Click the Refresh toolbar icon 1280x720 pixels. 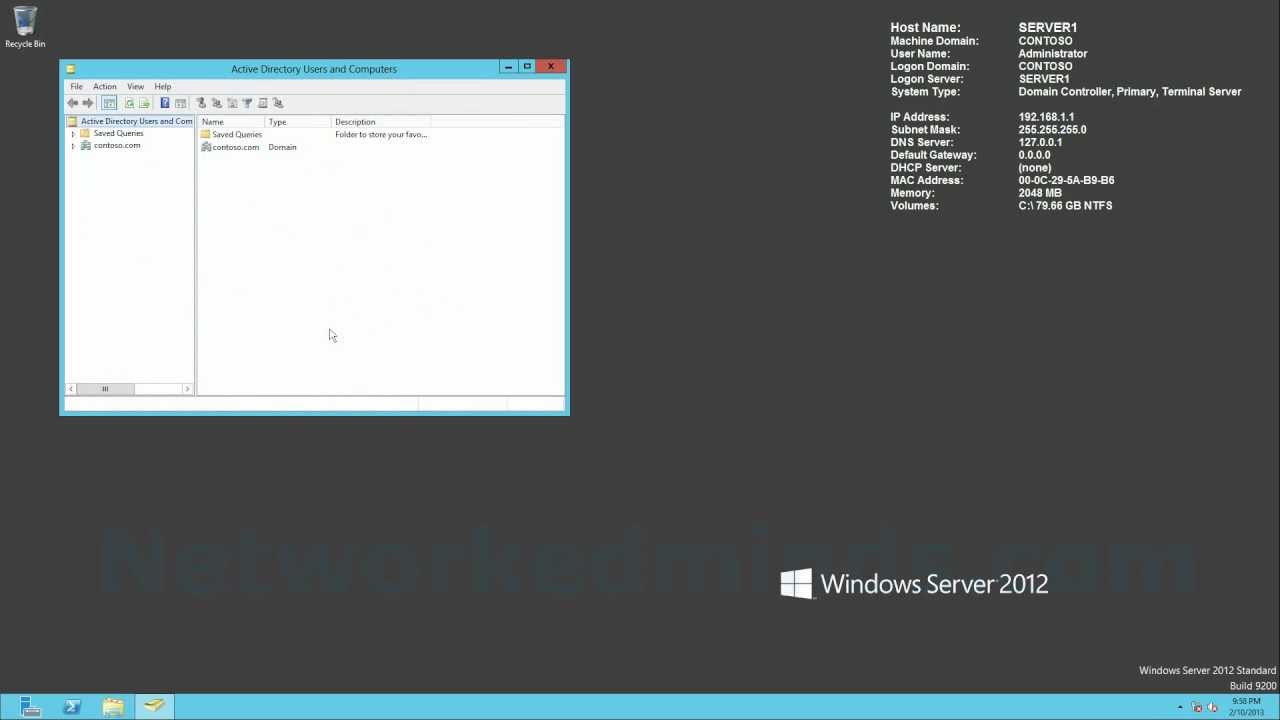tap(129, 103)
